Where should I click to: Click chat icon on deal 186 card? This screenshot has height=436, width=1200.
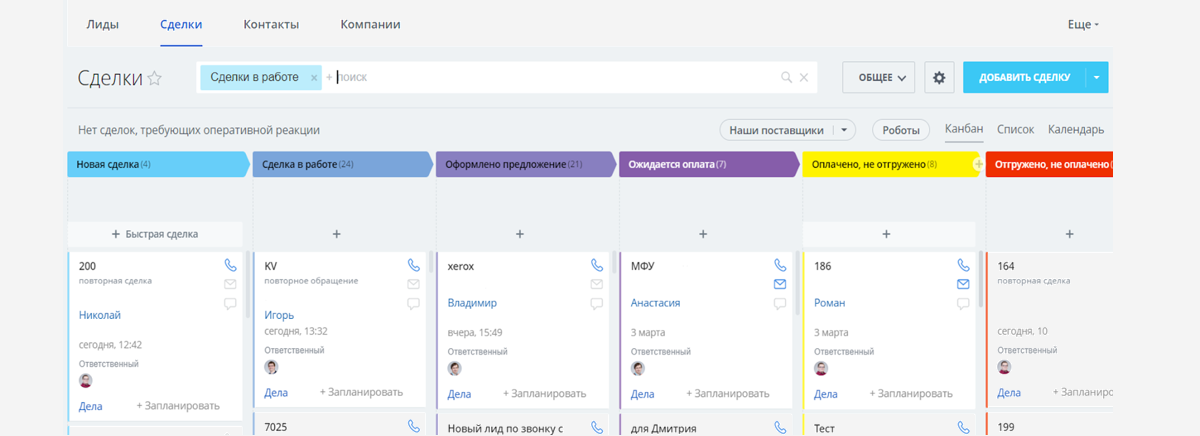[x=963, y=303]
